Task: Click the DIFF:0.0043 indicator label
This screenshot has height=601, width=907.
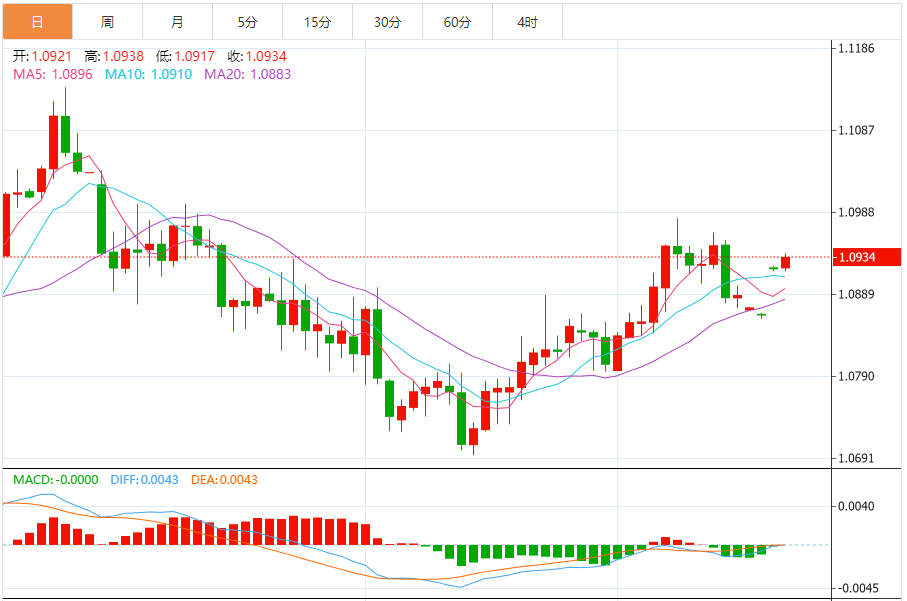Action: click(145, 480)
